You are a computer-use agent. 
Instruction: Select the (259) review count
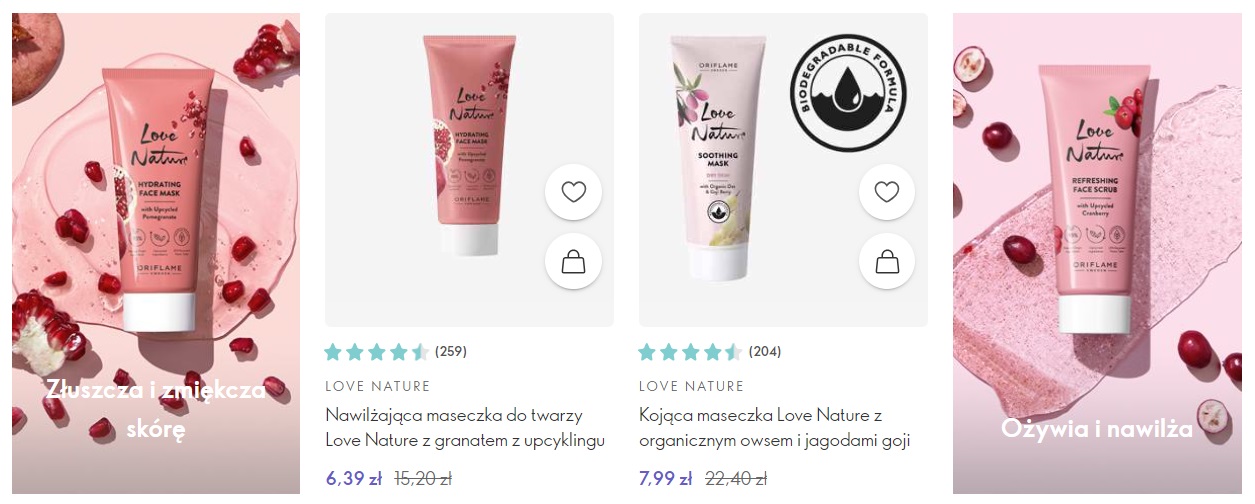(x=451, y=352)
